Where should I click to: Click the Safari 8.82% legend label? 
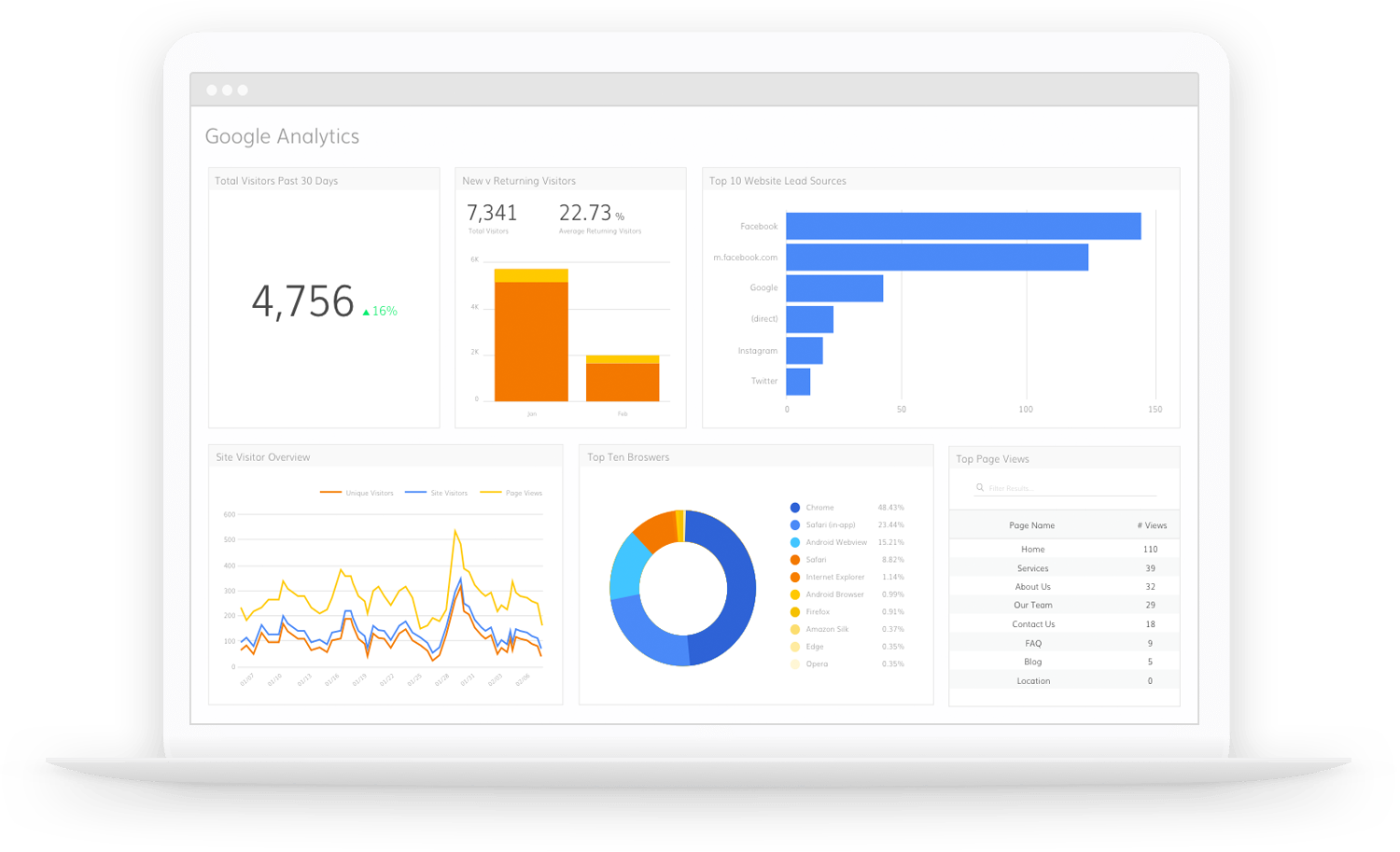(816, 560)
